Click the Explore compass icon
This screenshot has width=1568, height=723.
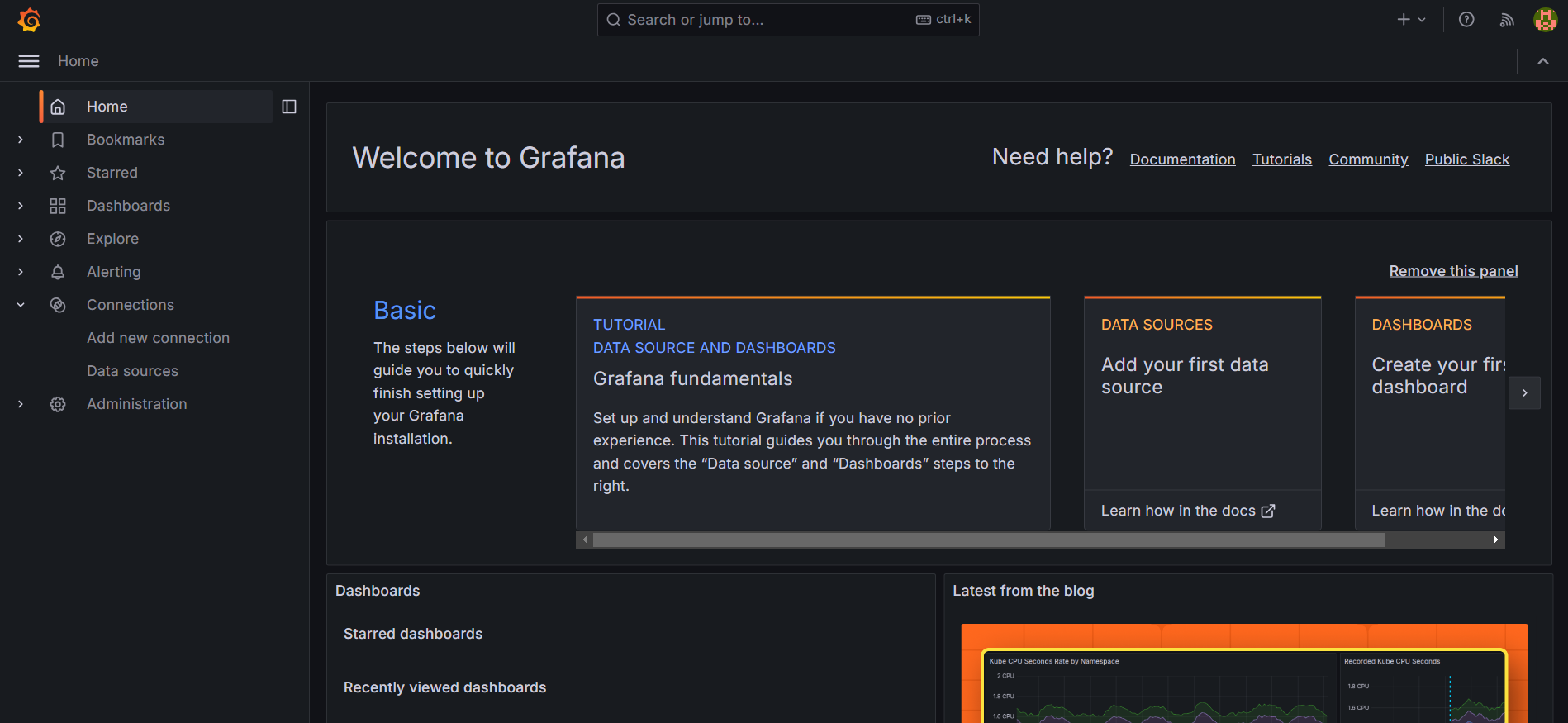coord(58,239)
